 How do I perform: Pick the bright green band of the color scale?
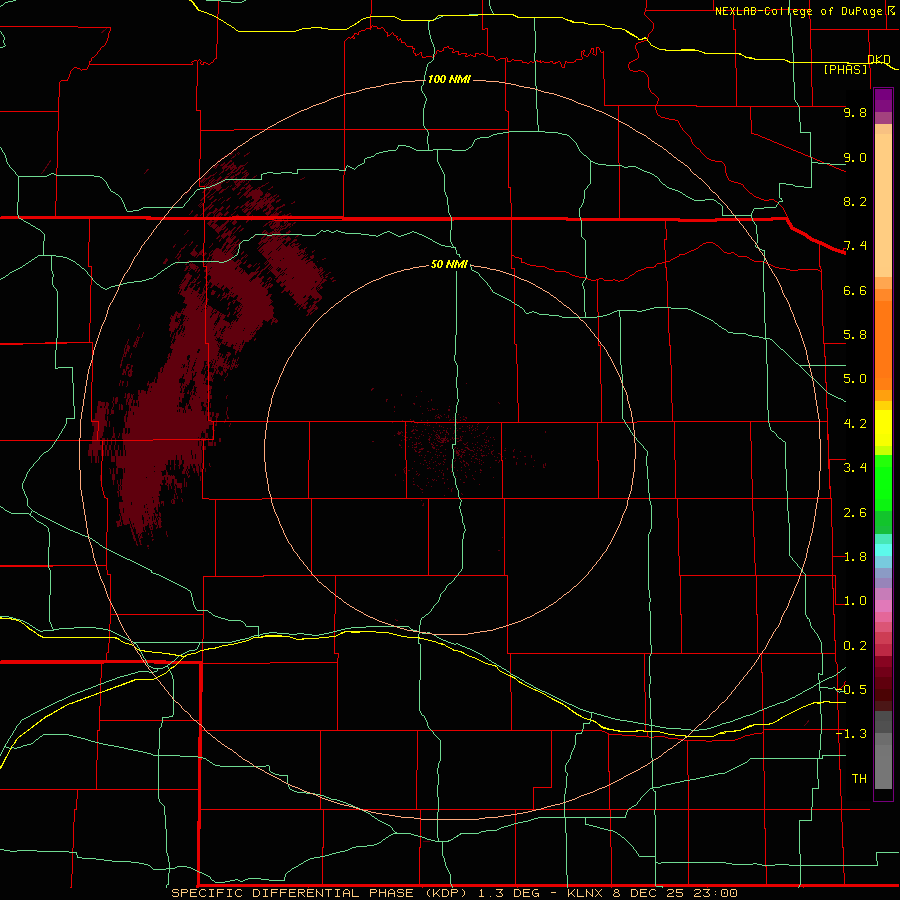883,482
